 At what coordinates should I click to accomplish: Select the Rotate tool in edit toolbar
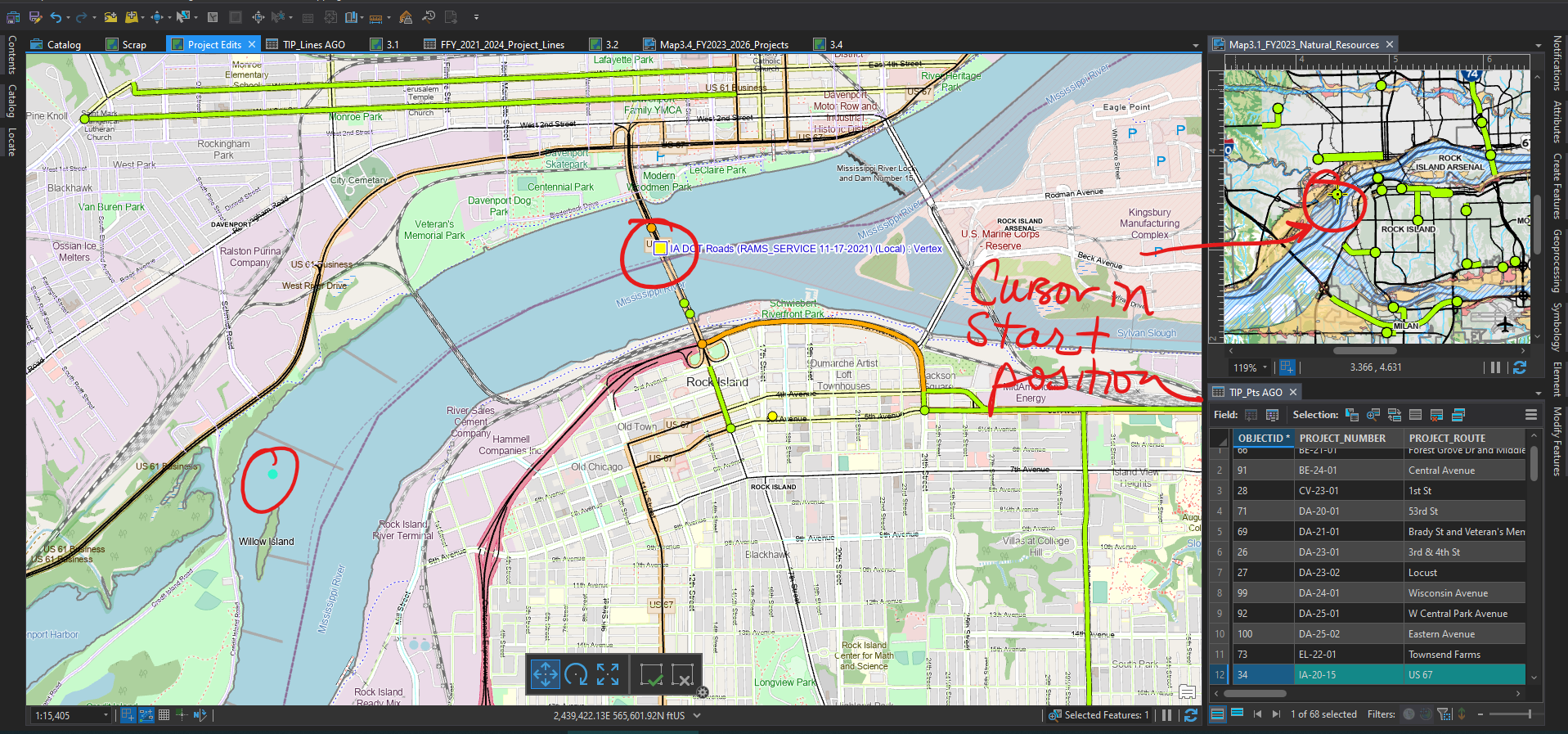[x=576, y=674]
